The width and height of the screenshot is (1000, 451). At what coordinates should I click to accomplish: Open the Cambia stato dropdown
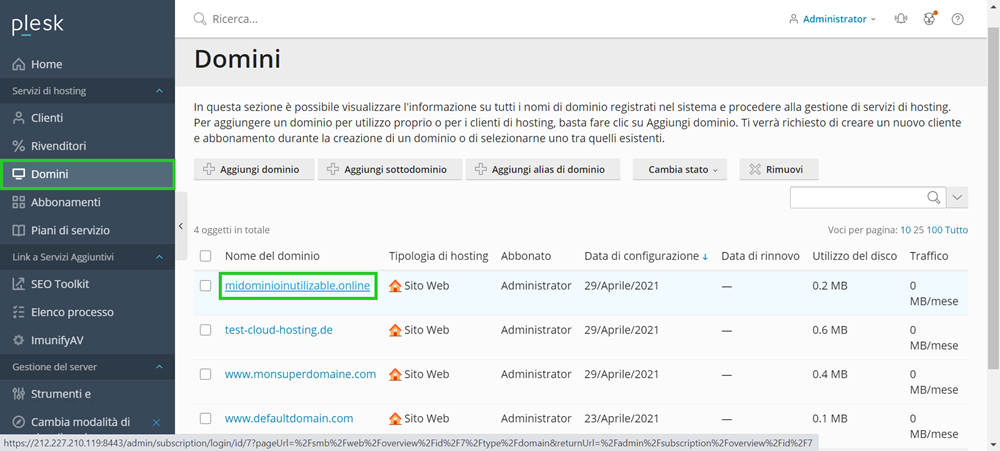point(680,170)
